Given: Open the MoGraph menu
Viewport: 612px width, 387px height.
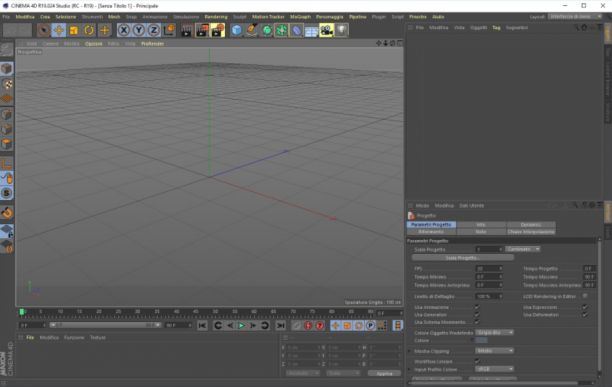Looking at the screenshot, I should point(300,17).
